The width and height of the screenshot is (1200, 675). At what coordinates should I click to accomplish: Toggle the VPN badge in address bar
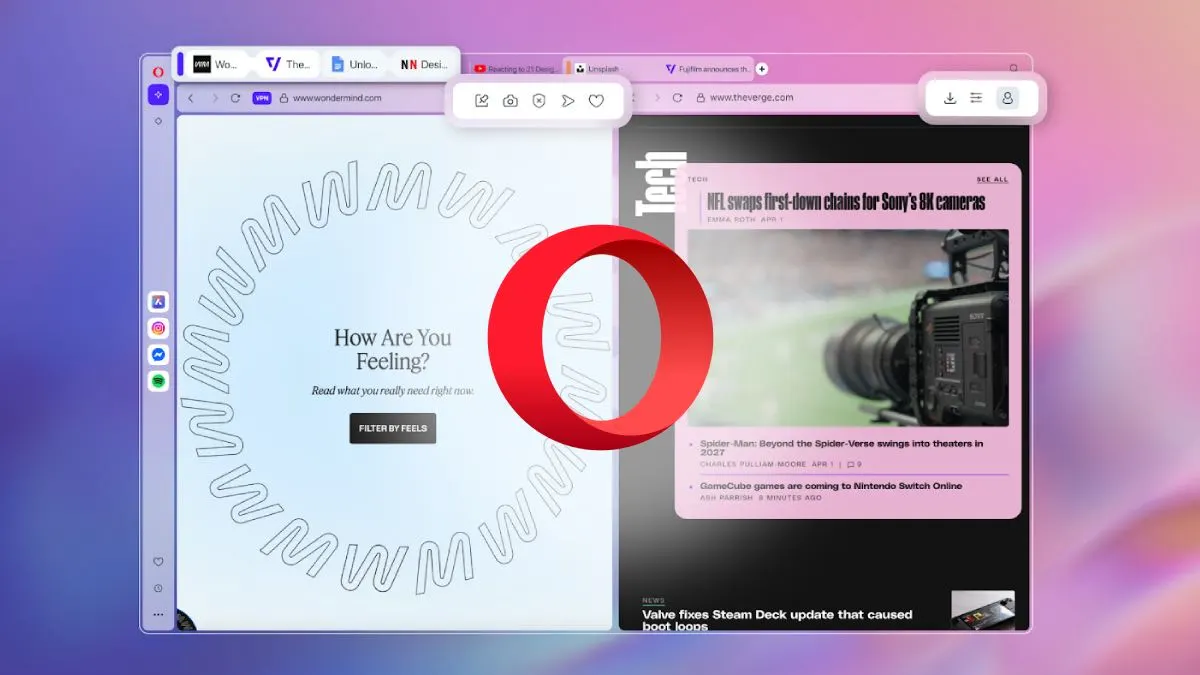[x=262, y=98]
